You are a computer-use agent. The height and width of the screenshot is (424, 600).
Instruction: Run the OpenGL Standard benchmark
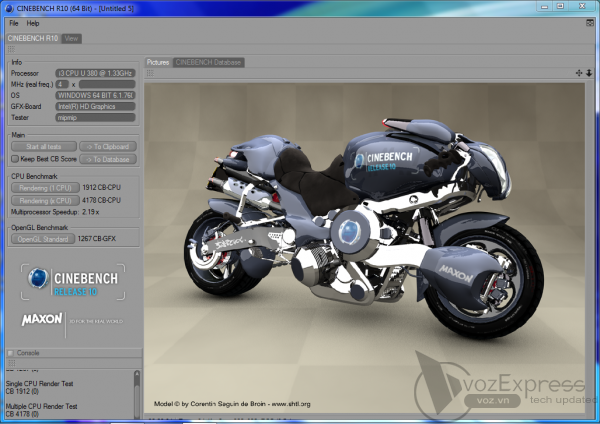[x=43, y=239]
